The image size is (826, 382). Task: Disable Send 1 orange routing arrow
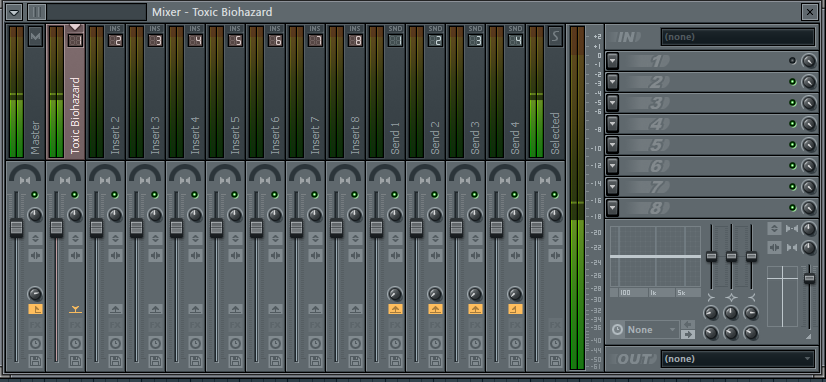(x=395, y=309)
